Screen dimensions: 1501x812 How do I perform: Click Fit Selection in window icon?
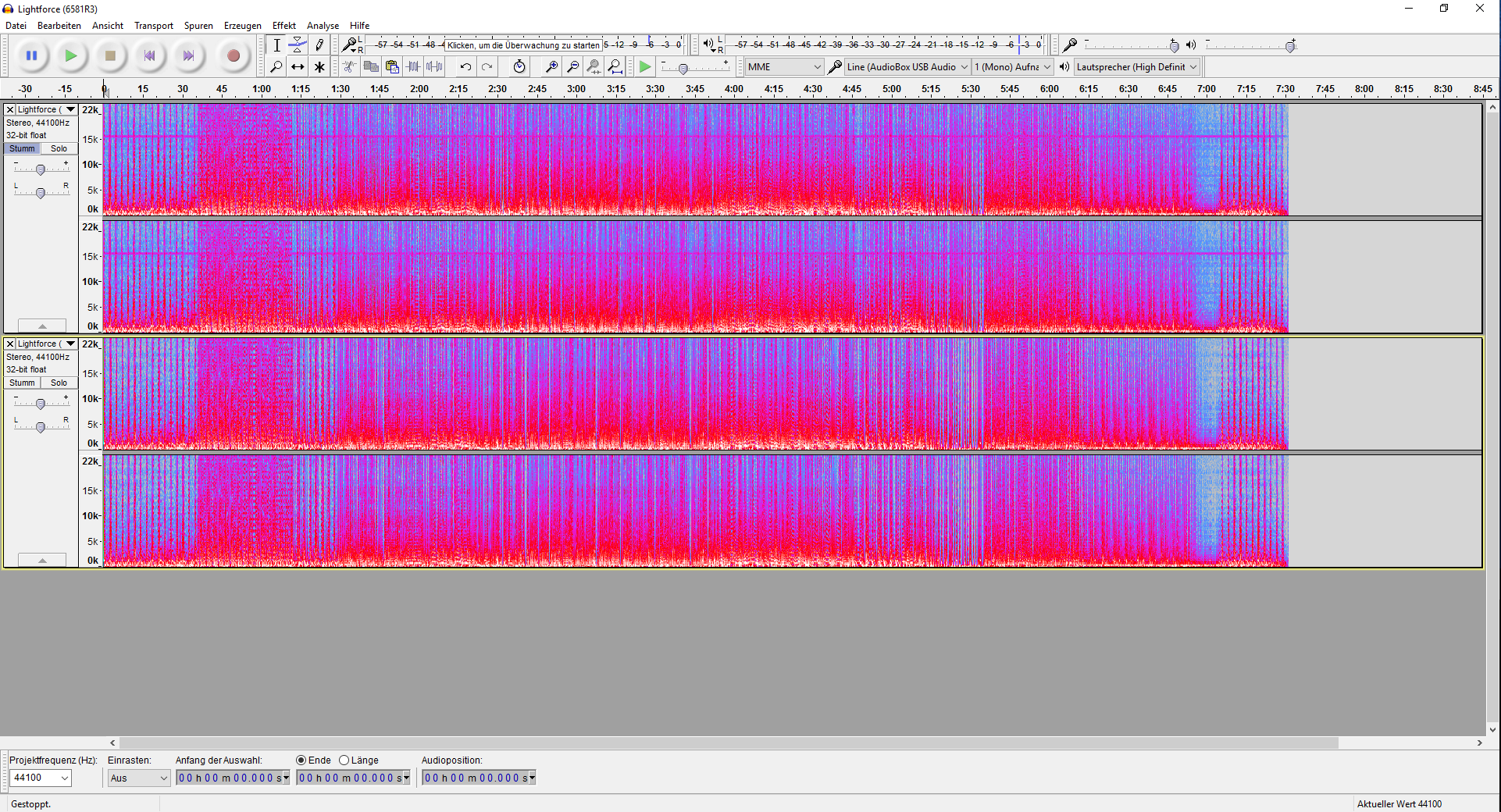click(x=594, y=67)
